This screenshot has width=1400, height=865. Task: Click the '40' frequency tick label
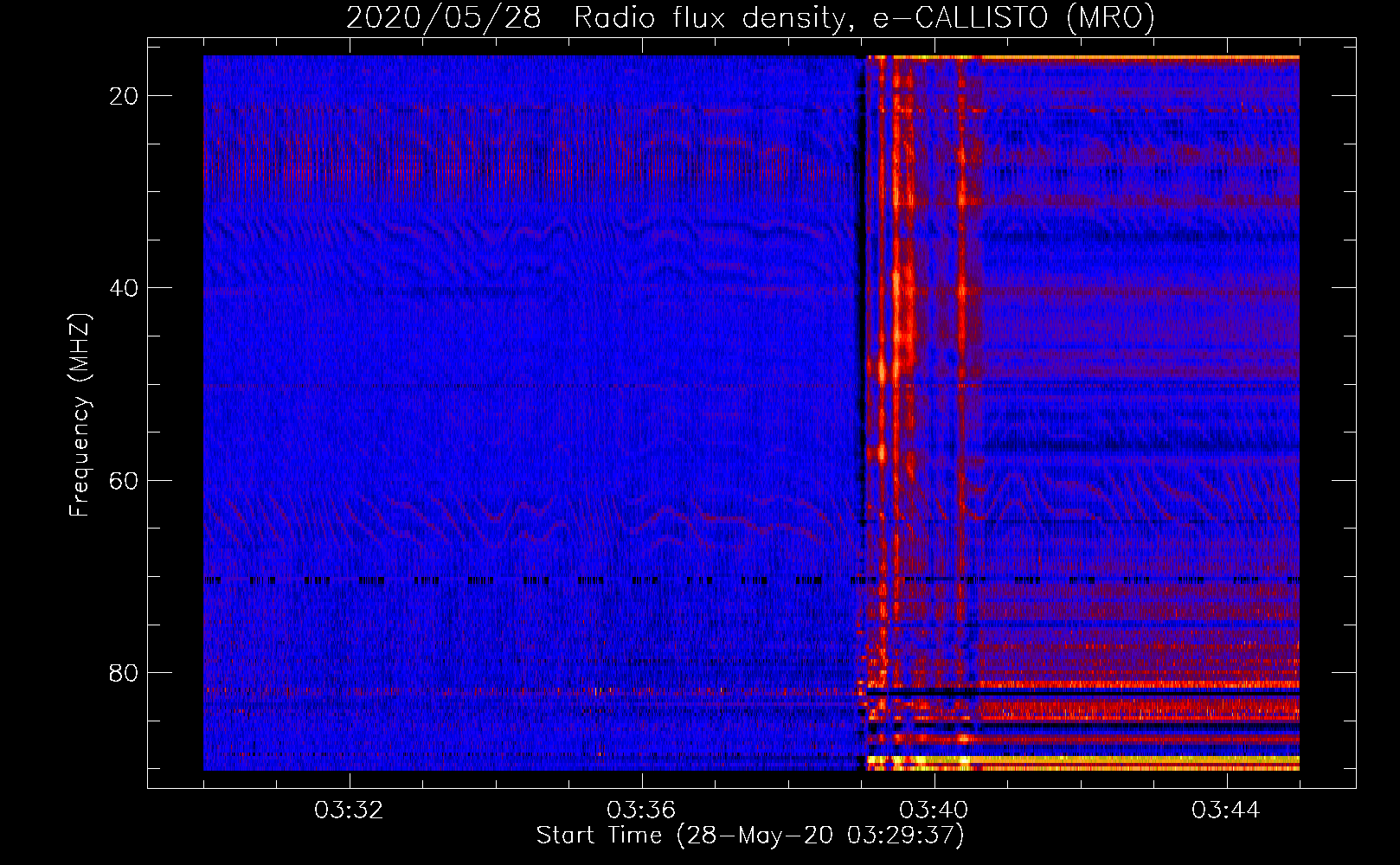[124, 288]
